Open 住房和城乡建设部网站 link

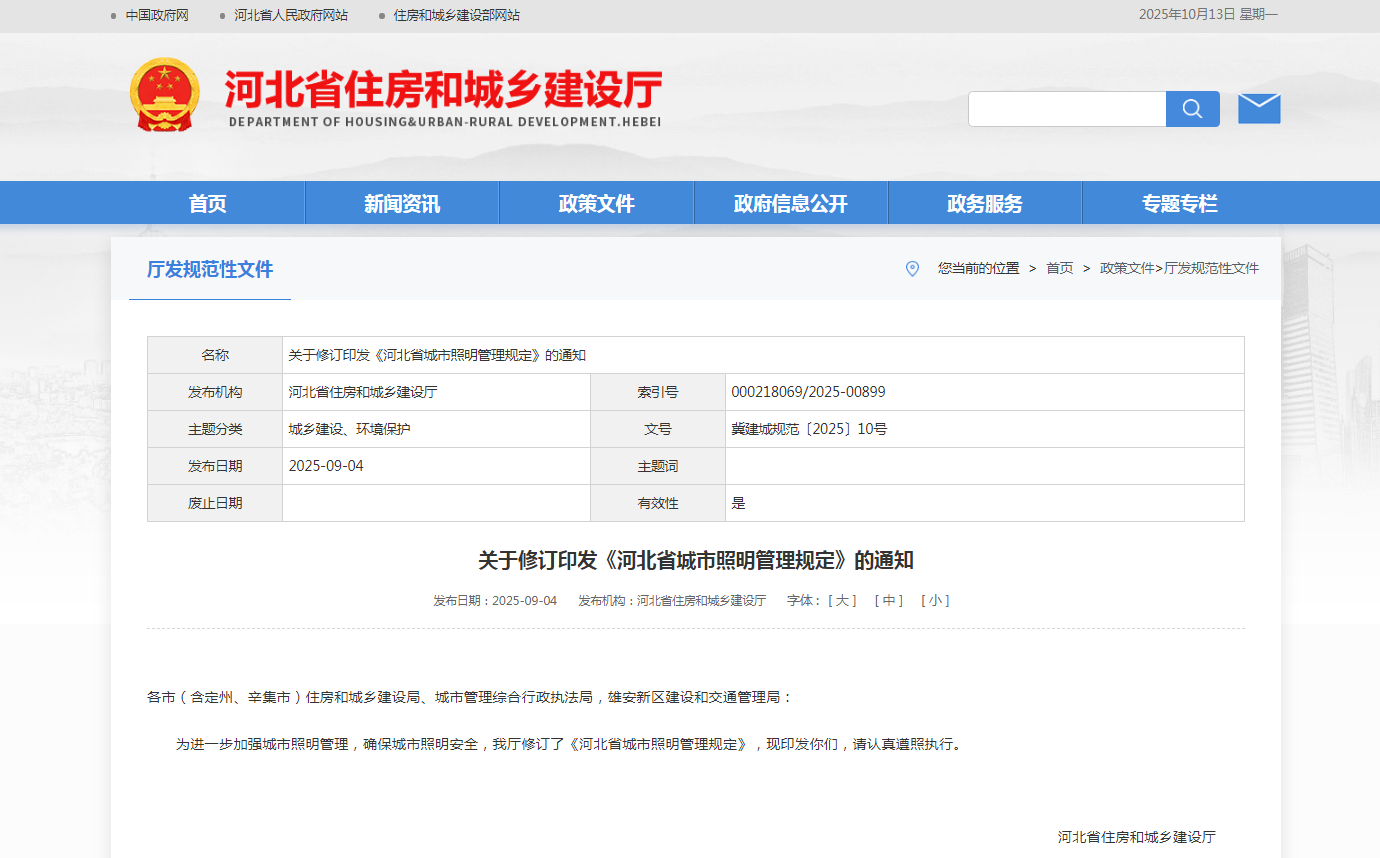point(456,15)
